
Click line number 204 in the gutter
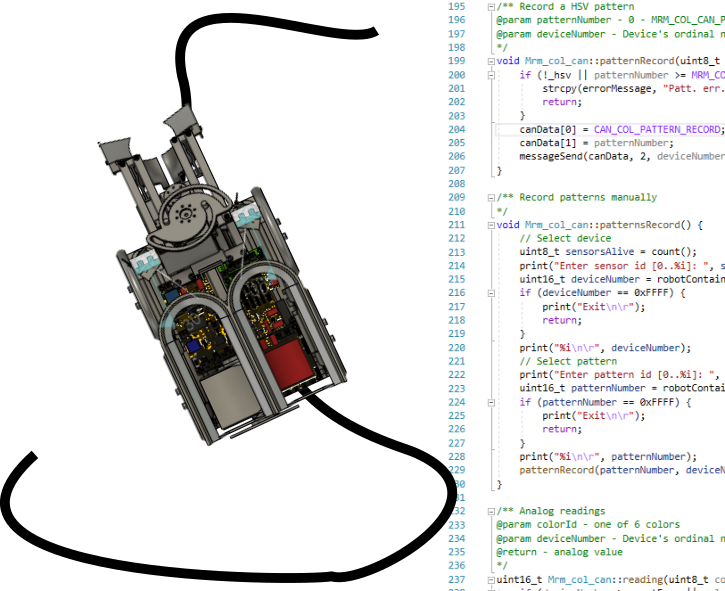(456, 129)
